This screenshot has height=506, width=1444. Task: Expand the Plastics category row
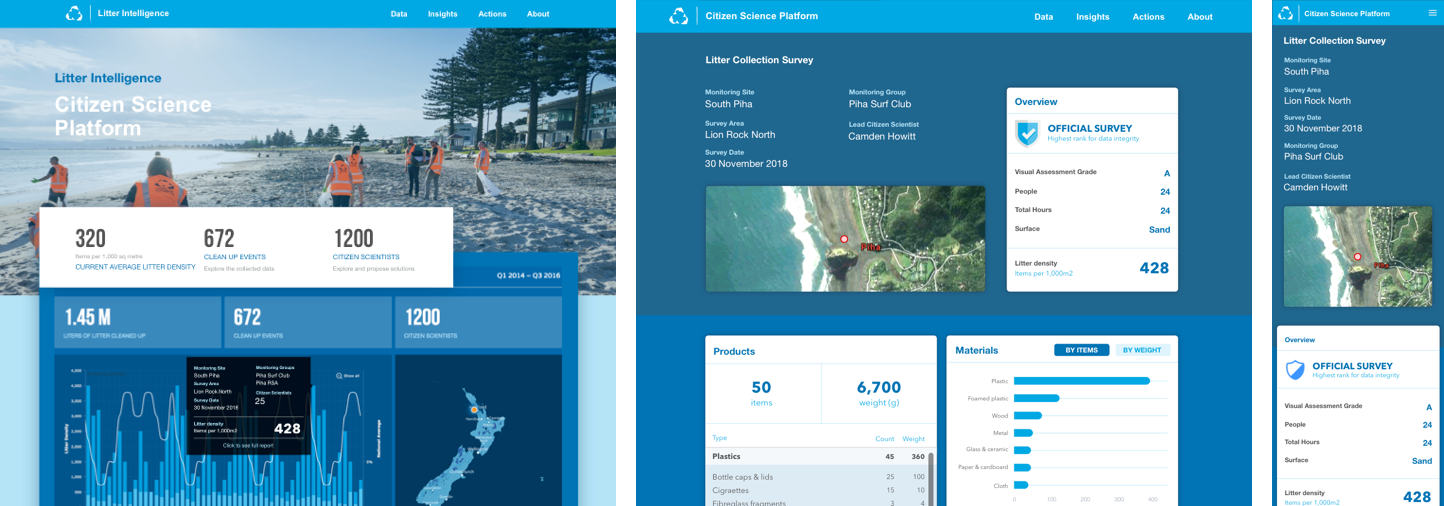[x=817, y=456]
